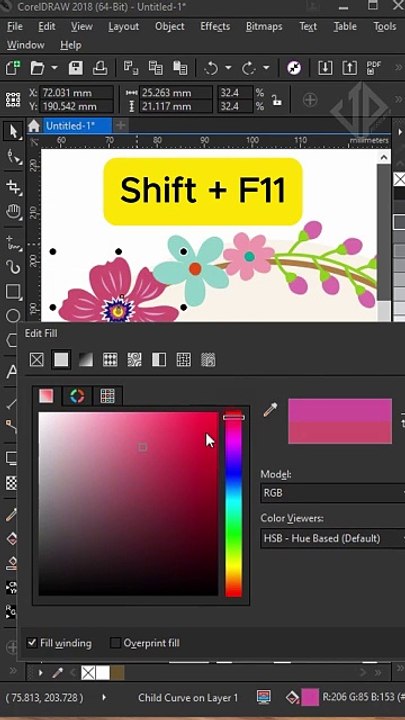Click the Import icon
This screenshot has width=405, height=720.
click(325, 68)
